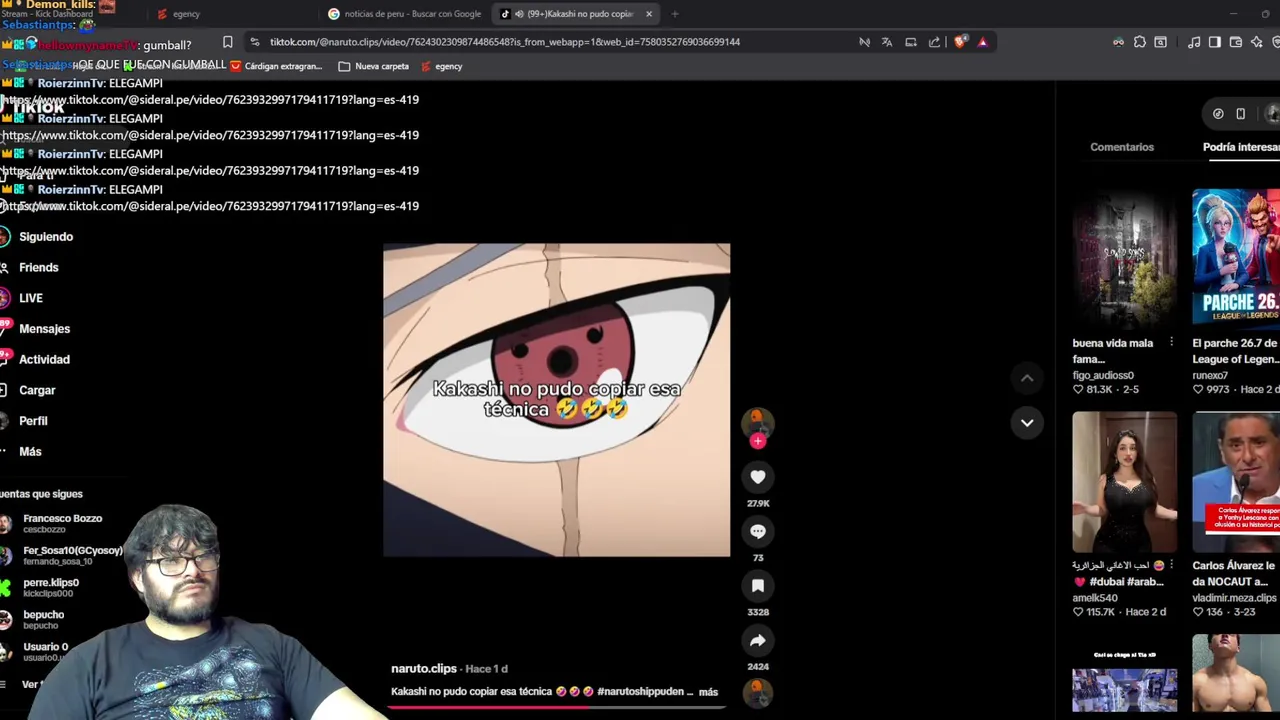This screenshot has width=1280, height=720.
Task: Open the spinning sound disc below the share count
Action: pos(758,691)
